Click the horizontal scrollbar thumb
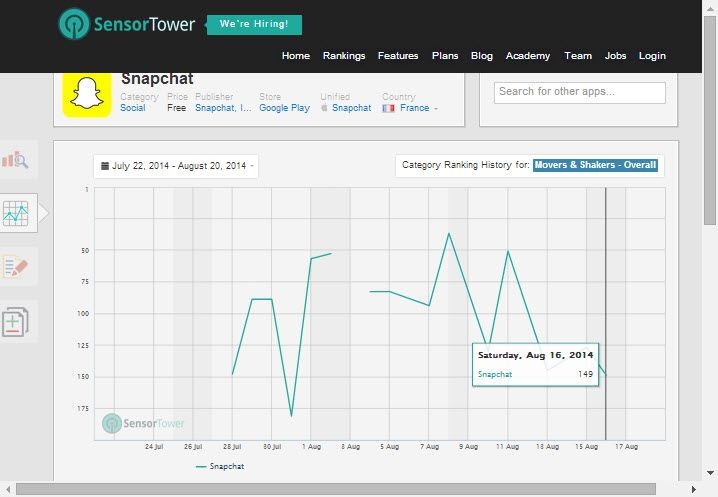The image size is (718, 497). click(336, 489)
